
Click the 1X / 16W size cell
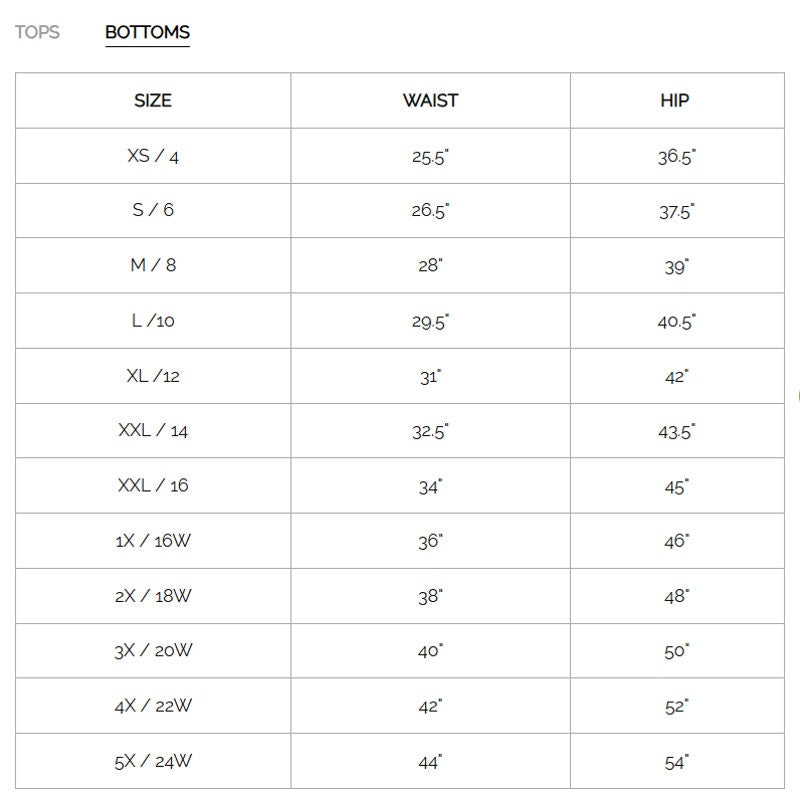point(153,541)
